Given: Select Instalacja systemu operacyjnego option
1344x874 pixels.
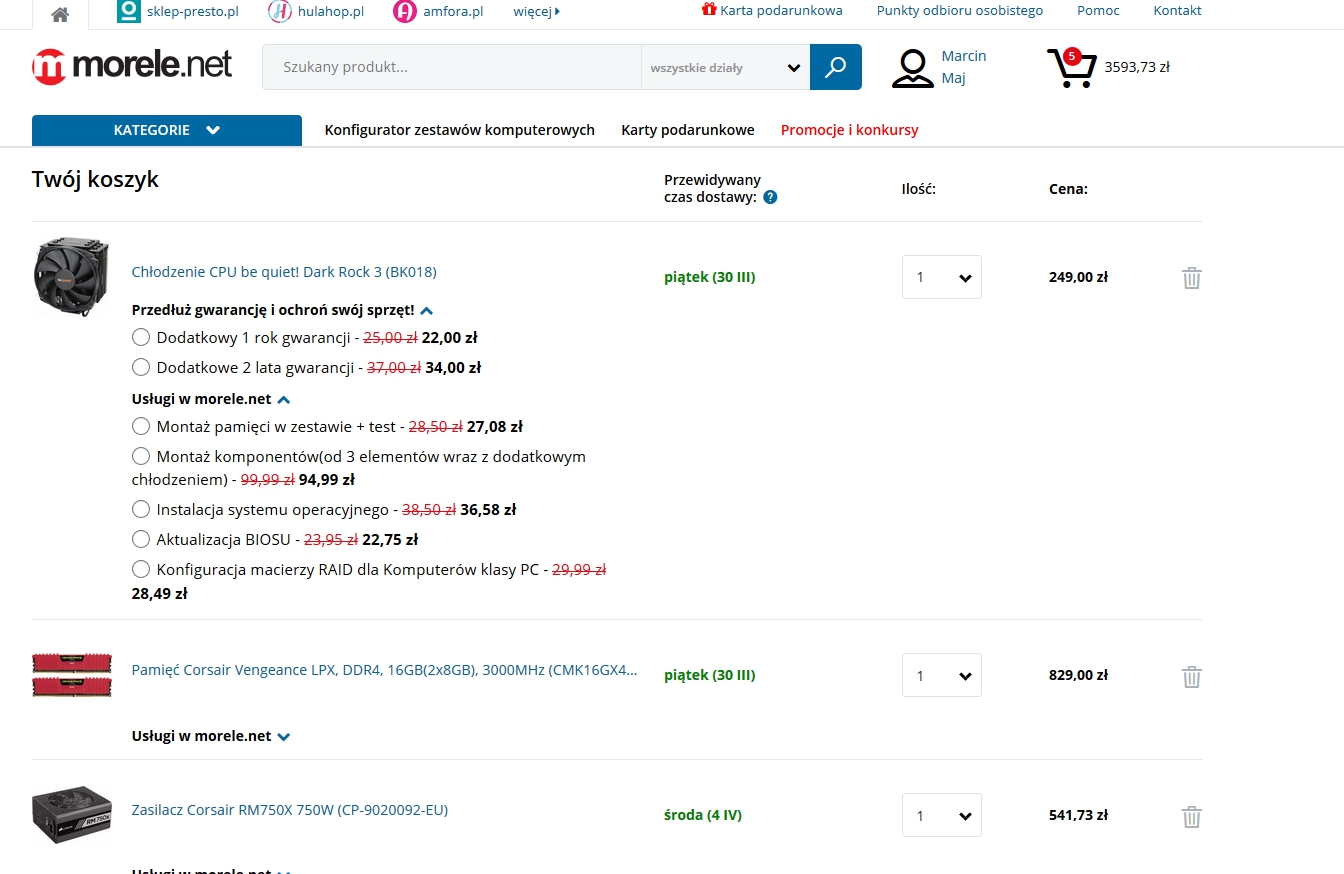Looking at the screenshot, I should (141, 509).
